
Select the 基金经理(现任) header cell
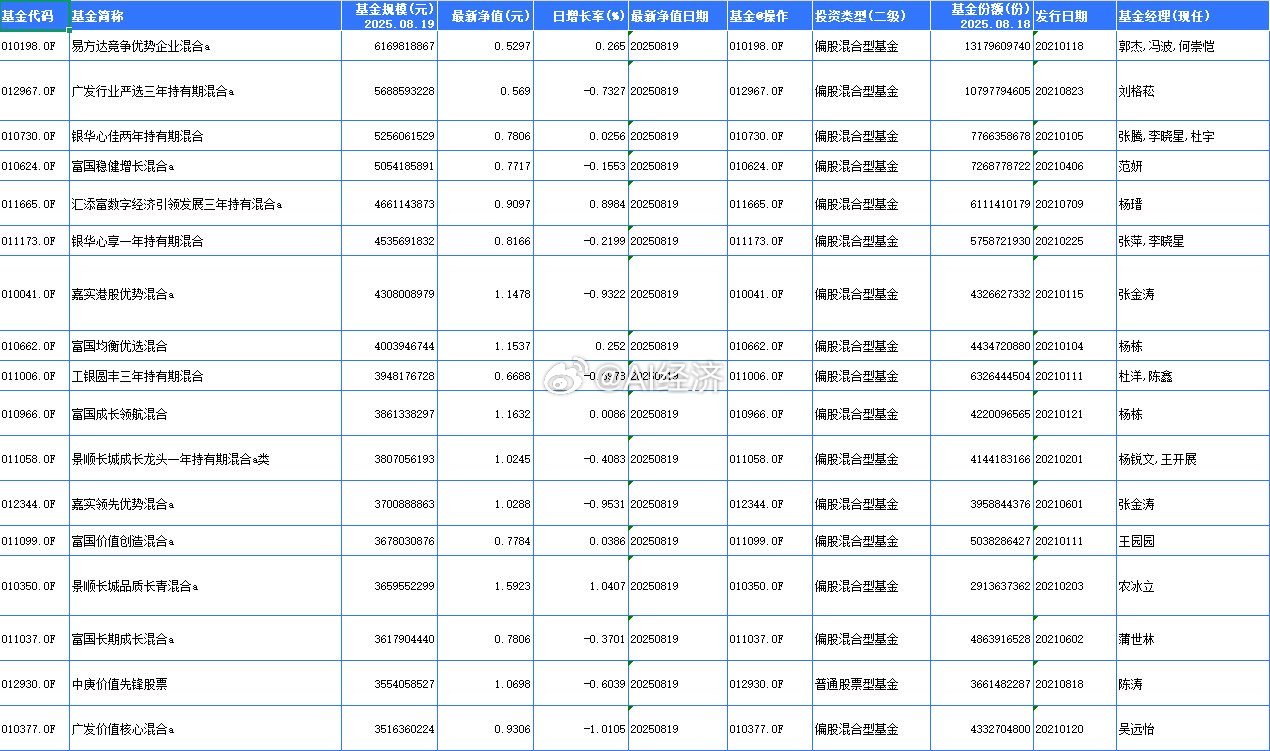point(1191,16)
